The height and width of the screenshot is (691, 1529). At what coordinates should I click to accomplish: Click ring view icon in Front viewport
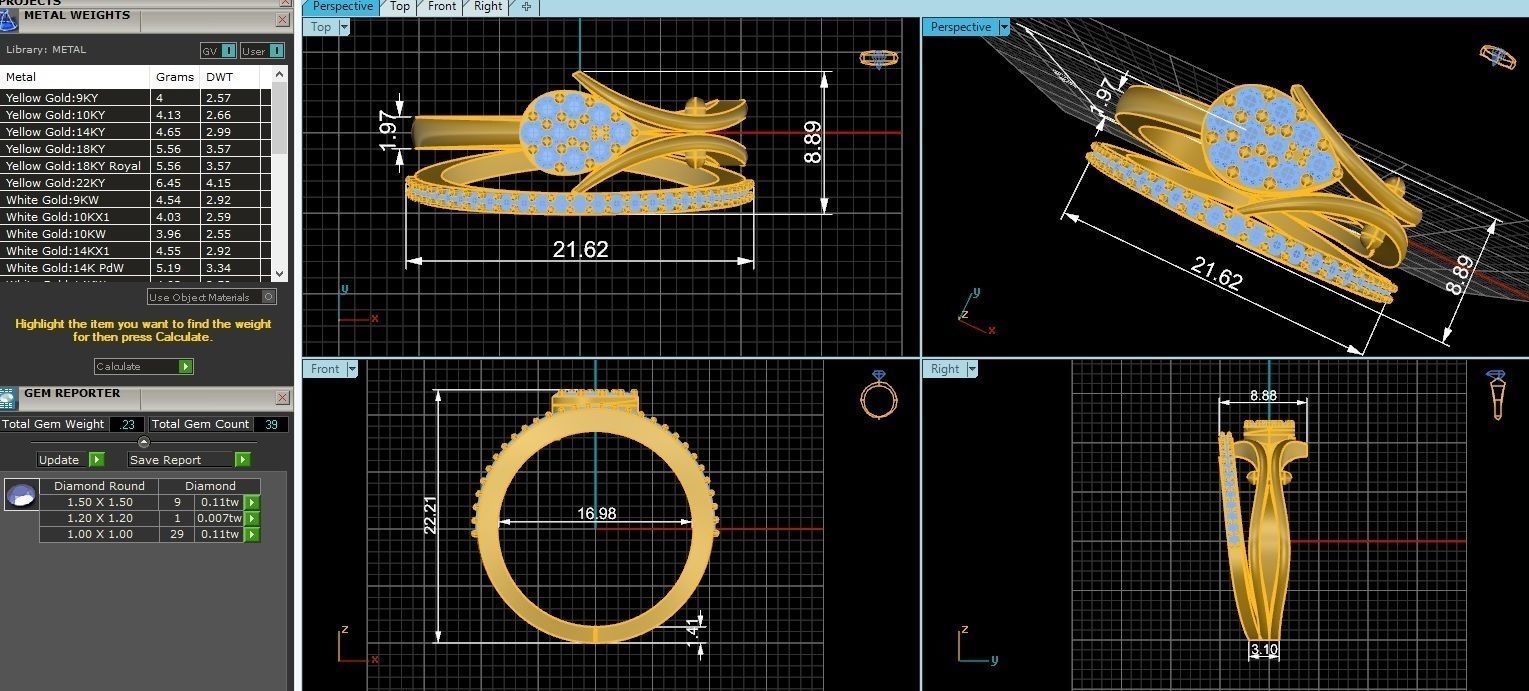pos(878,394)
